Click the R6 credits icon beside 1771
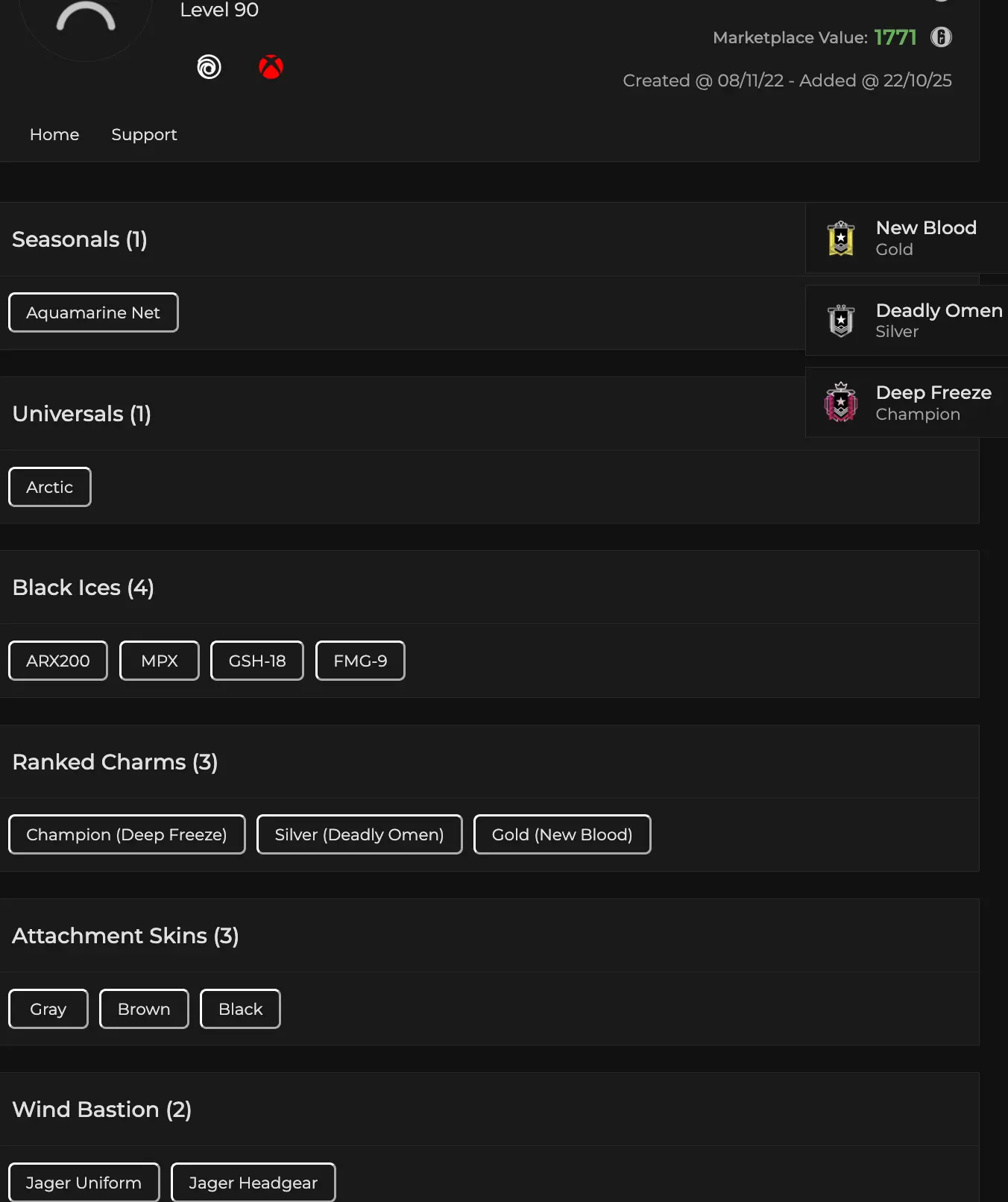This screenshot has height=1202, width=1008. pyautogui.click(x=941, y=37)
